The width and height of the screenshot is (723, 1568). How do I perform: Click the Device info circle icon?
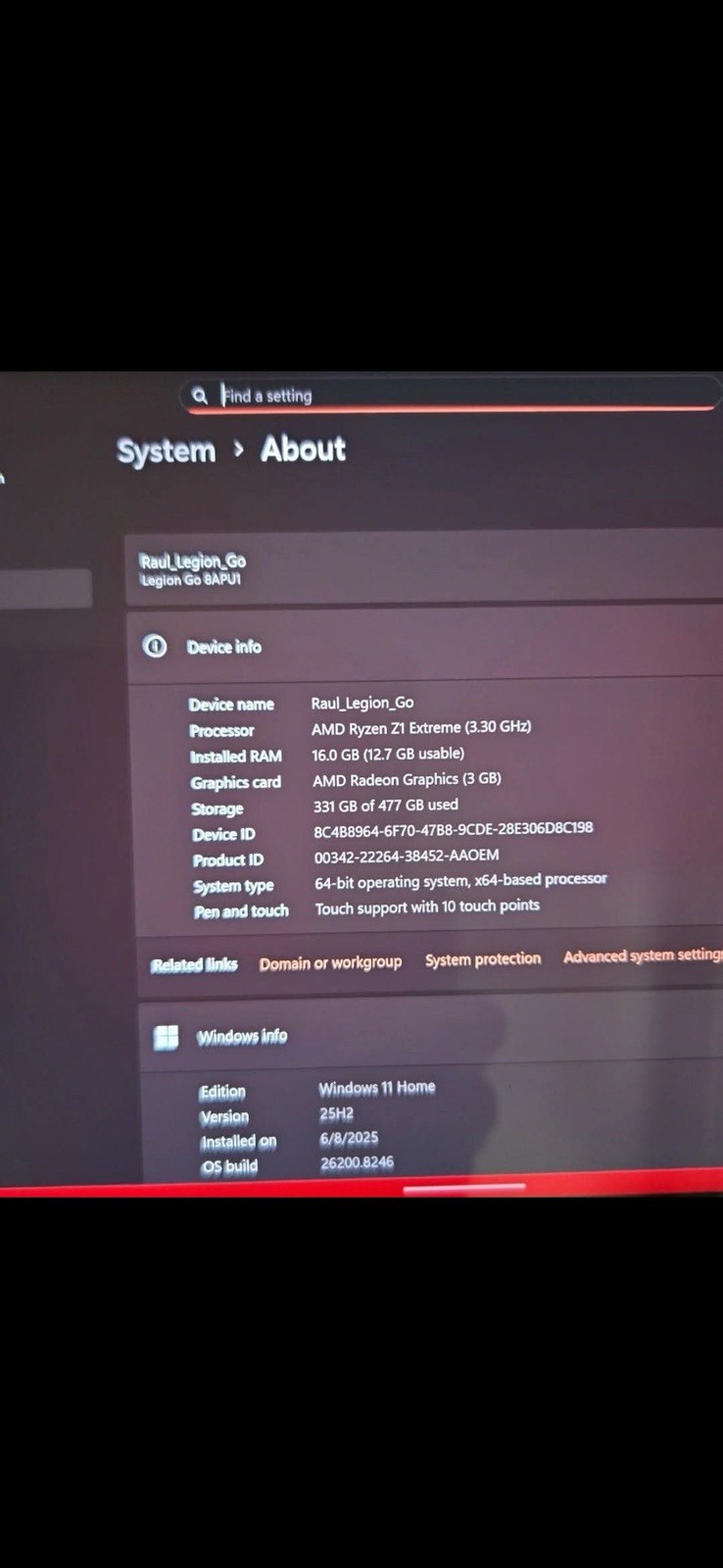pyautogui.click(x=155, y=646)
